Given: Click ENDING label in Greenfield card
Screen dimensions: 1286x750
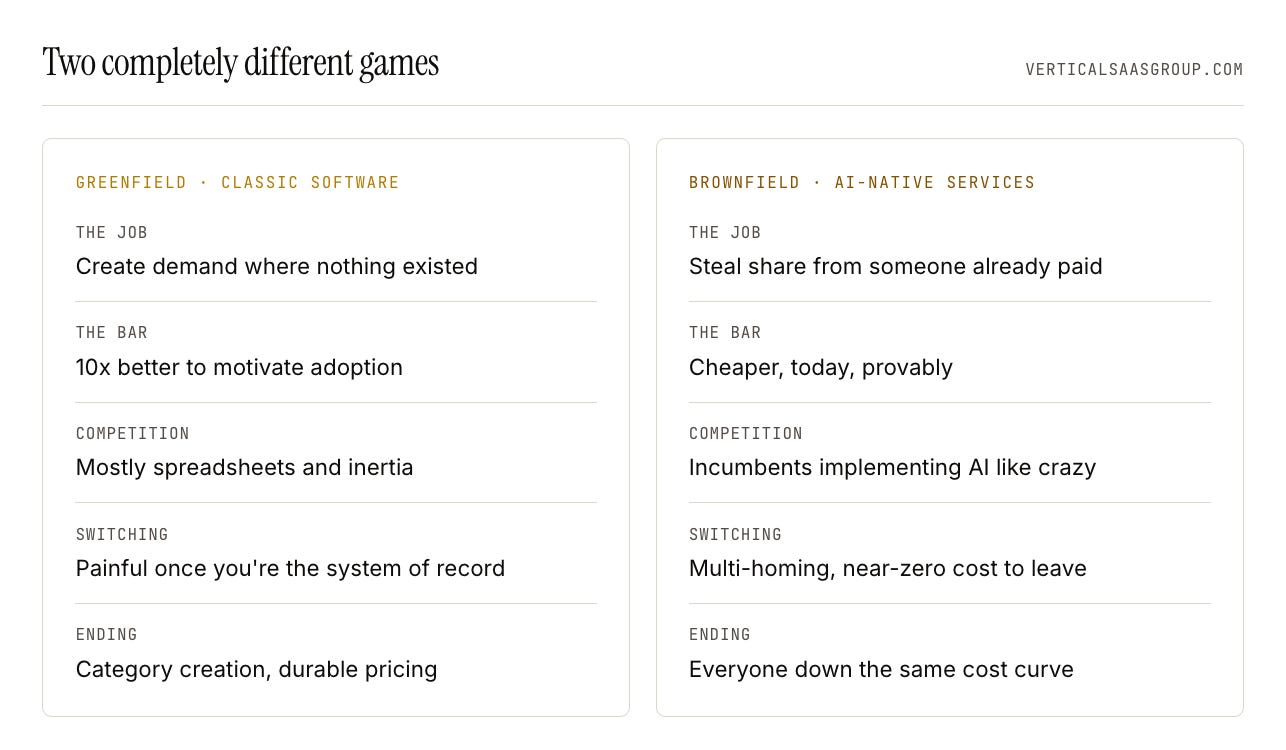Looking at the screenshot, I should [107, 634].
